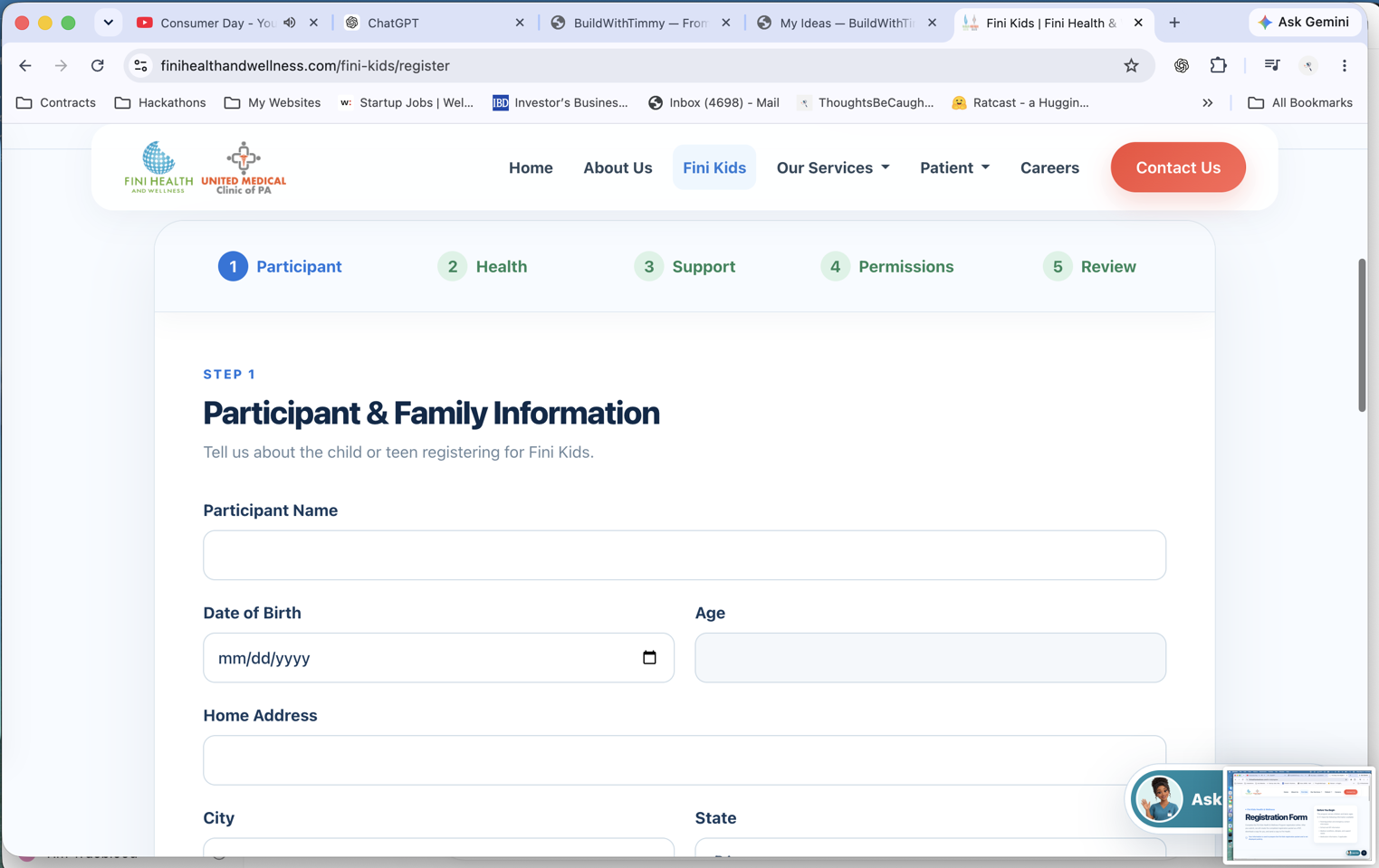Switch to the ChatGPT tab
This screenshot has height=868, width=1379.
[x=426, y=23]
